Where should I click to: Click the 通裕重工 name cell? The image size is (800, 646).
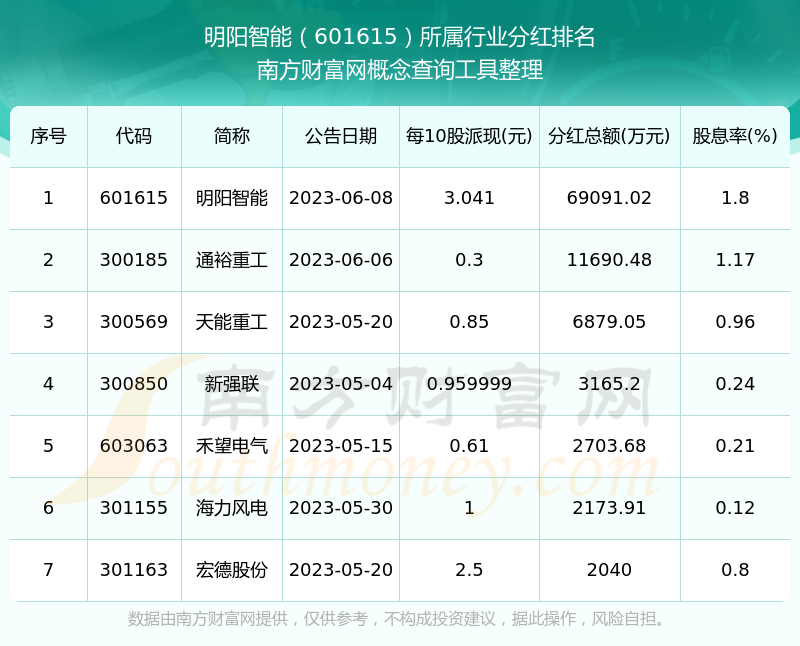point(232,260)
